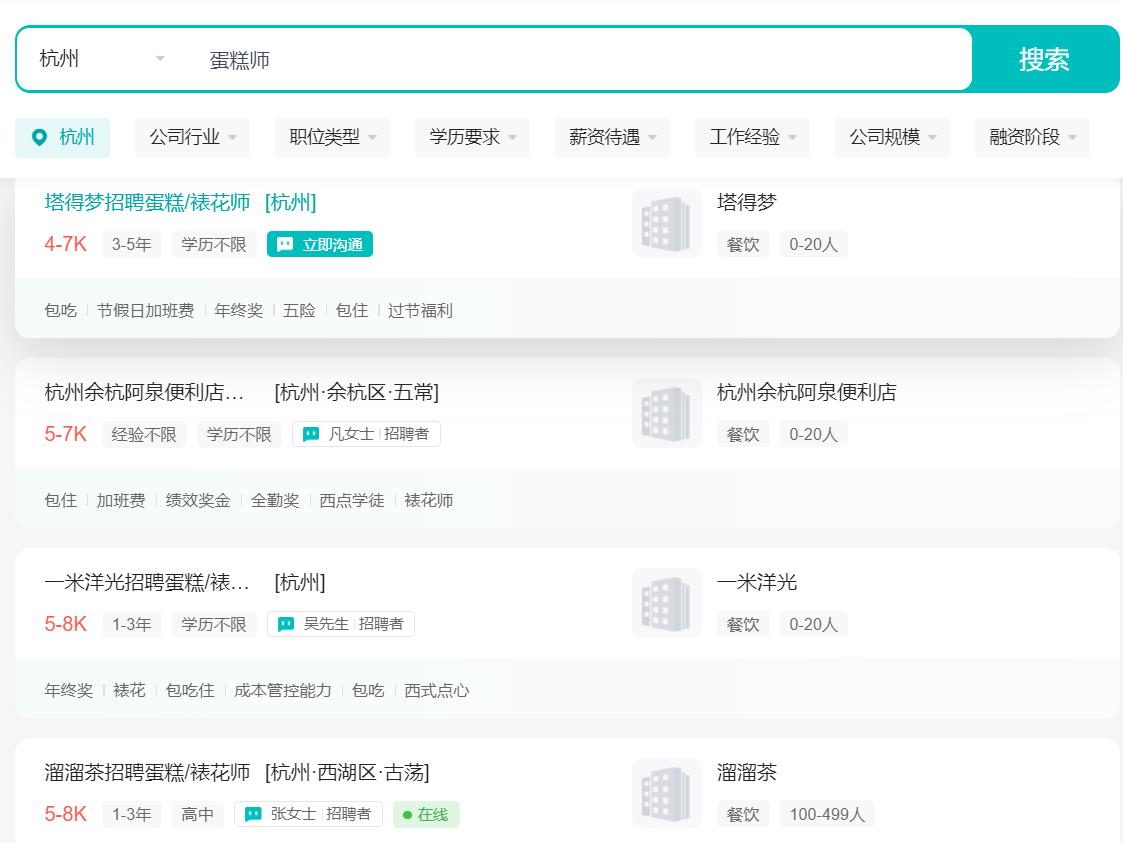The image size is (1123, 843).
Task: Open the 杭州 city dropdown in search bar
Action: coord(102,59)
